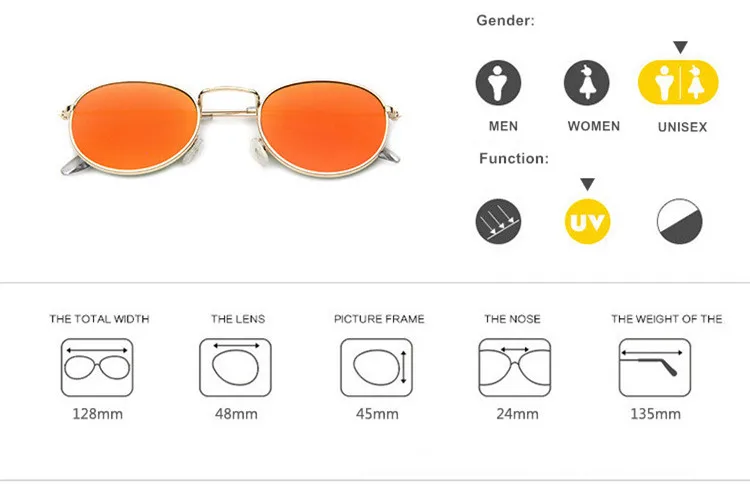The width and height of the screenshot is (750, 489).
Task: Click the gold double nose bridge
Action: click(229, 102)
